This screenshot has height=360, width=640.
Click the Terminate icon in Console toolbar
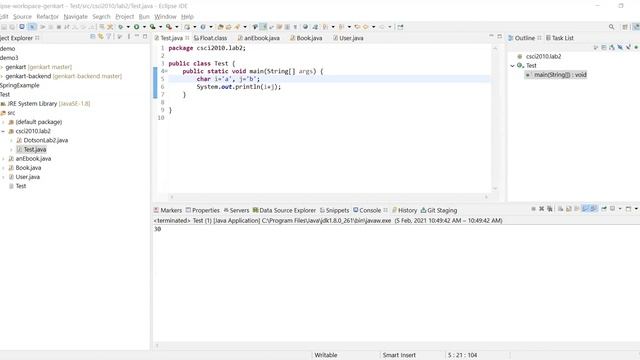533,209
